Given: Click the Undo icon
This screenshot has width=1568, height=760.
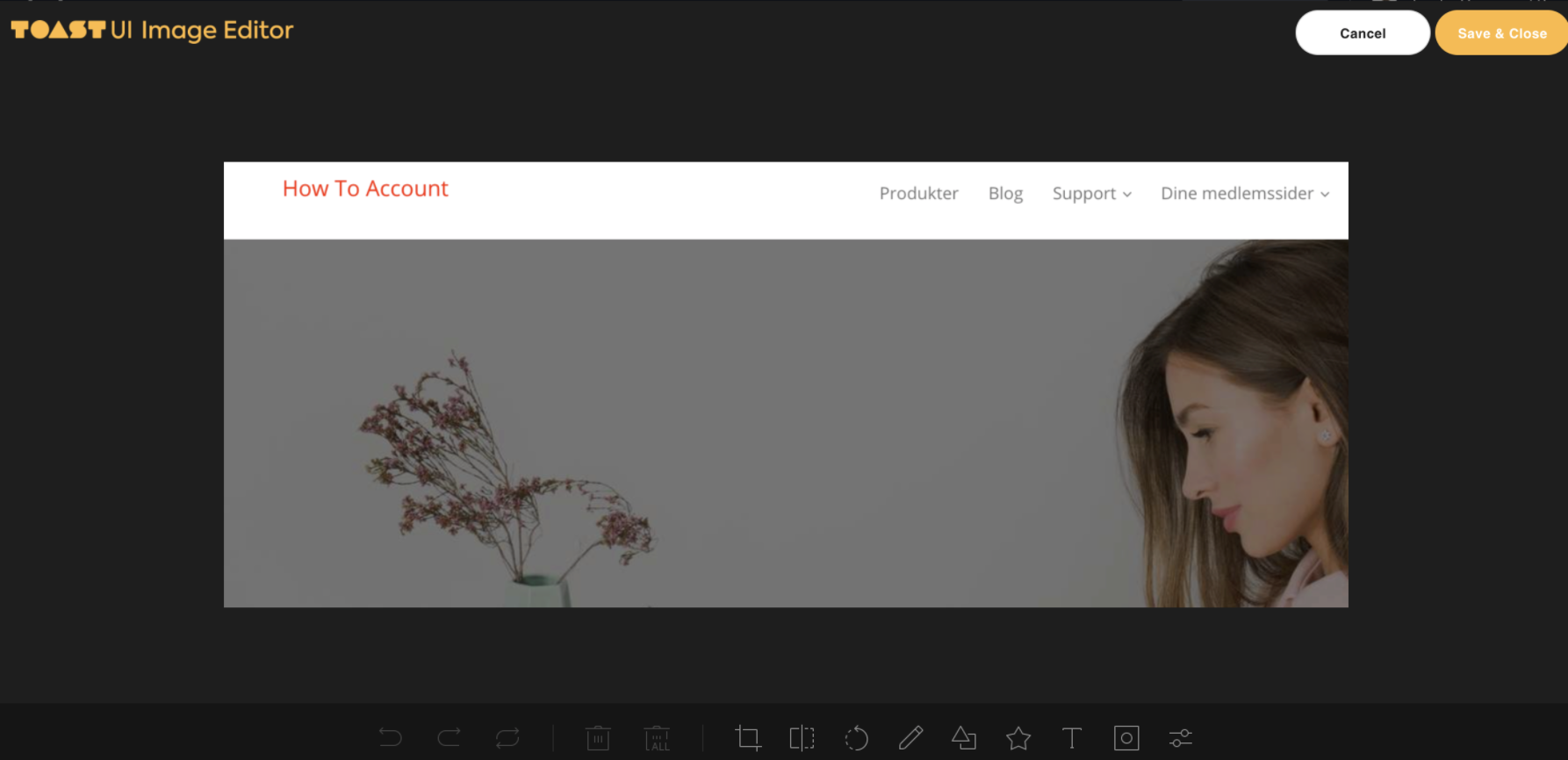Looking at the screenshot, I should pyautogui.click(x=391, y=737).
